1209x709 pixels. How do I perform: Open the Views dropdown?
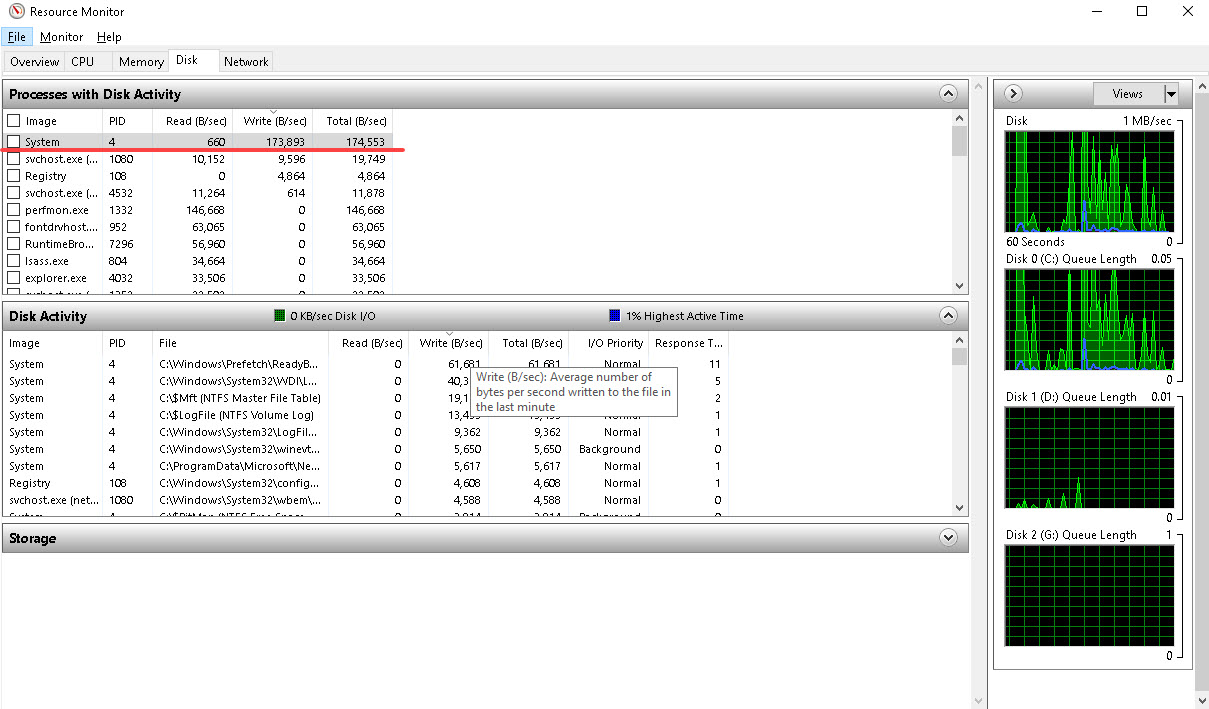click(1171, 93)
